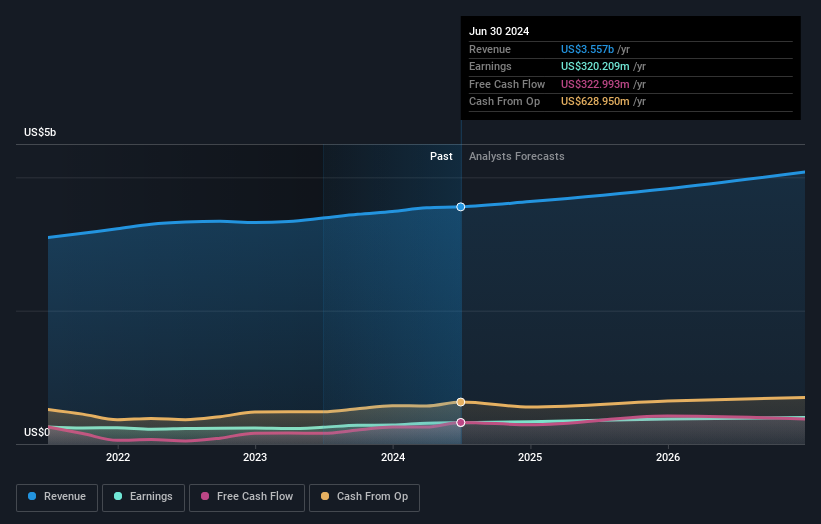
Task: Toggle the Cash From Op legend series
Action: click(x=364, y=497)
